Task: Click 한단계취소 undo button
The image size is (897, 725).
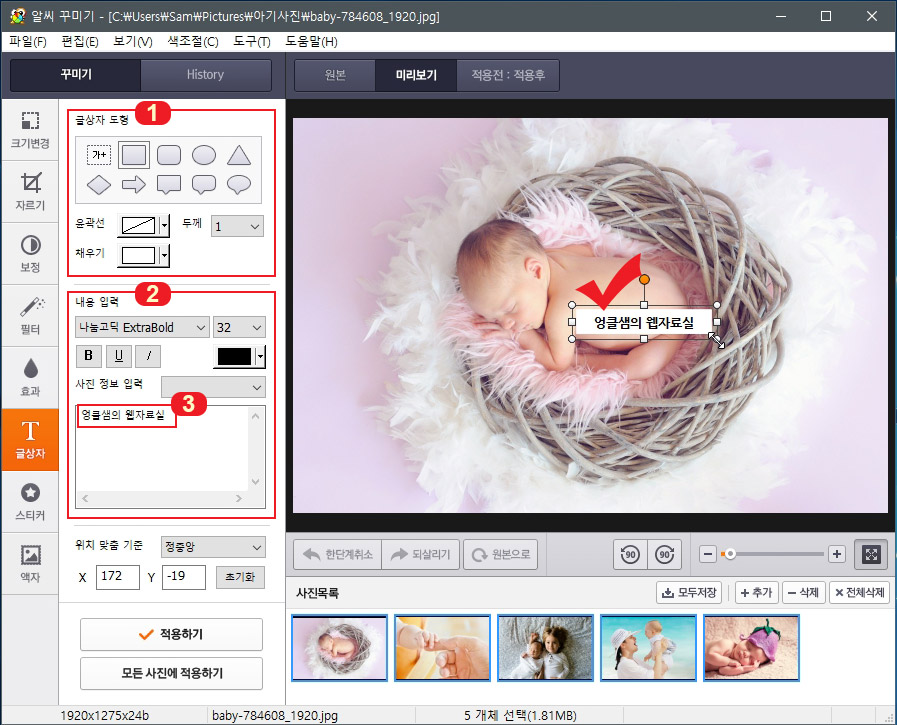Action: tap(338, 554)
